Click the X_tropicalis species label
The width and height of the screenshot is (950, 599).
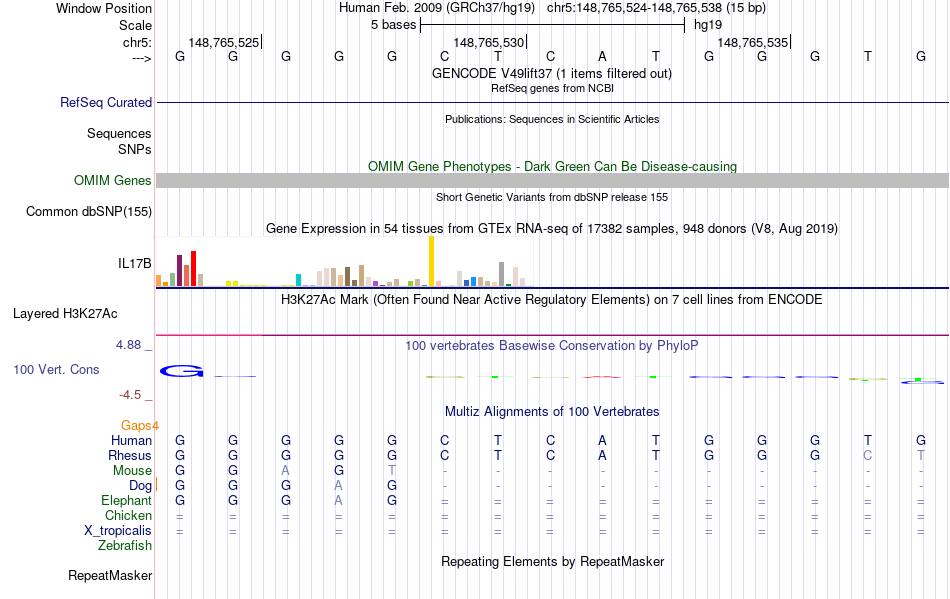(118, 531)
